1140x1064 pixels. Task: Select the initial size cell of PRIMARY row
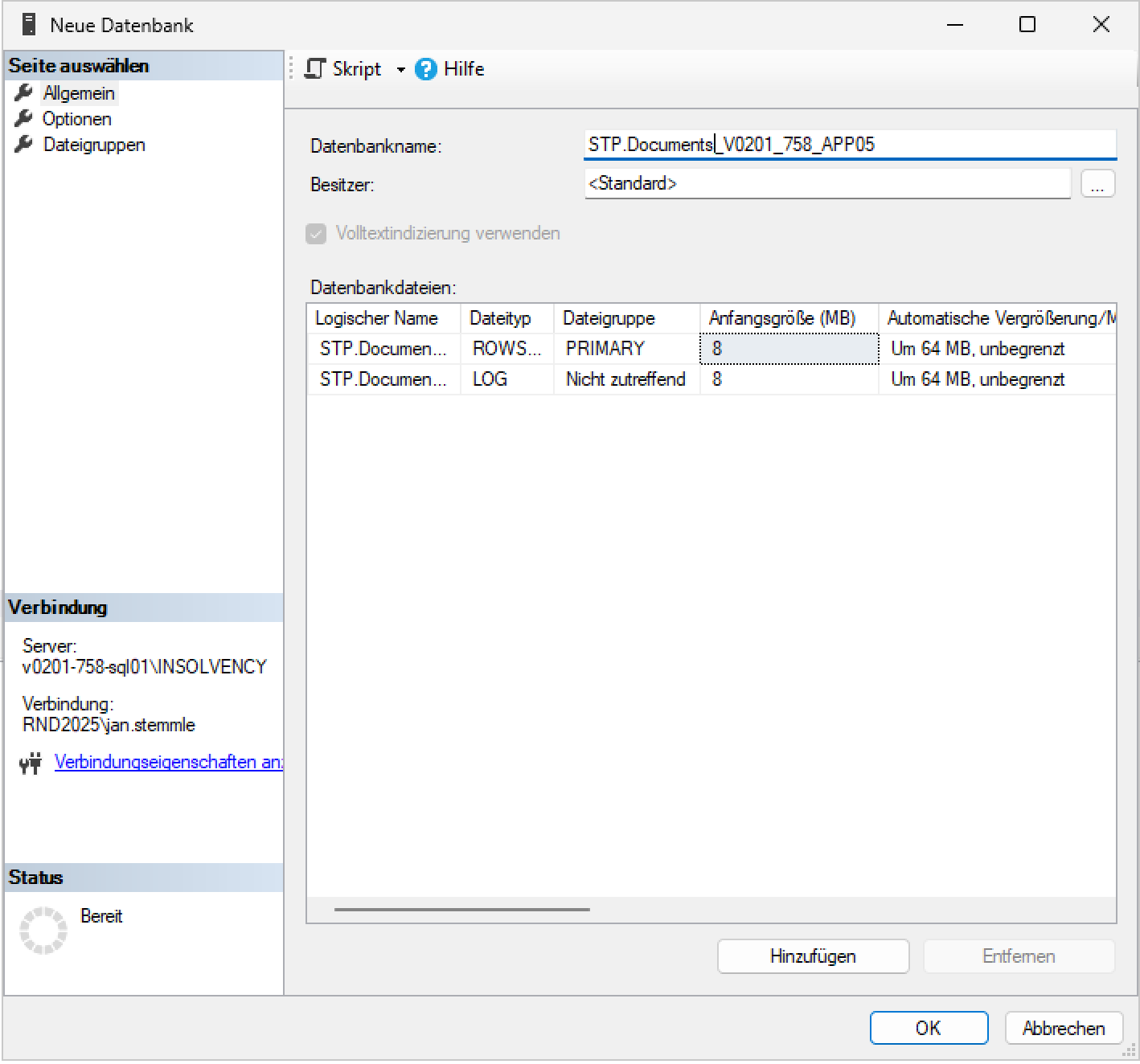pyautogui.click(x=789, y=349)
